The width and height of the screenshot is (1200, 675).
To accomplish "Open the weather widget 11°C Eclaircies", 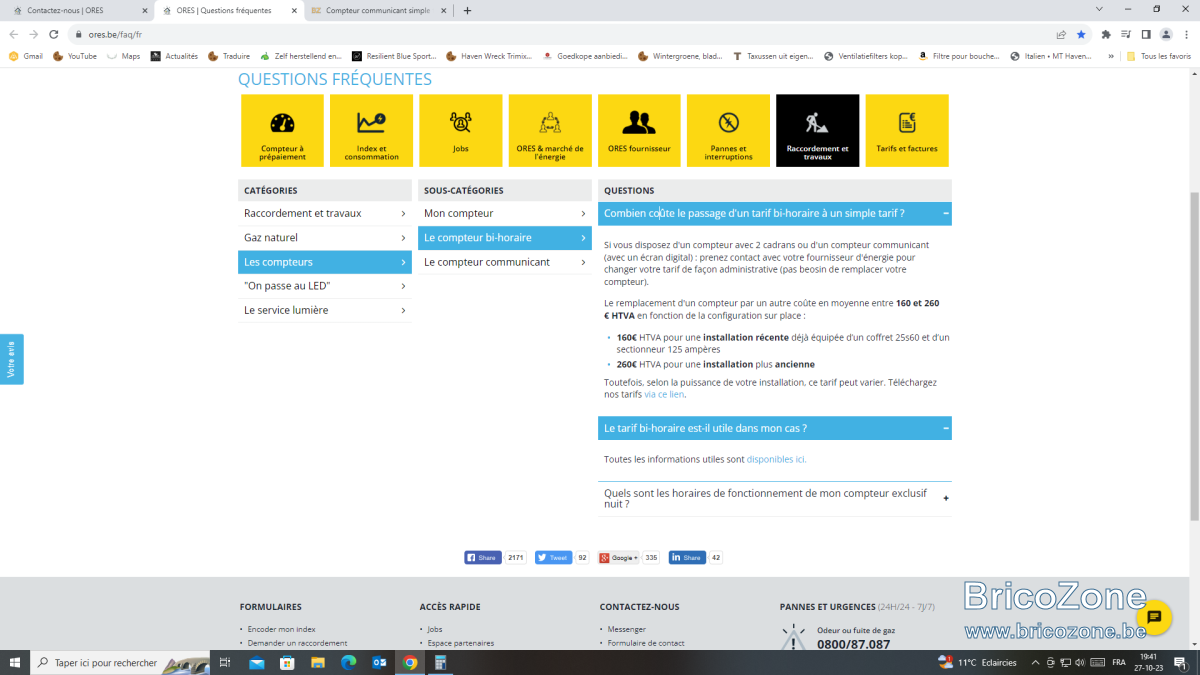I will tap(977, 662).
